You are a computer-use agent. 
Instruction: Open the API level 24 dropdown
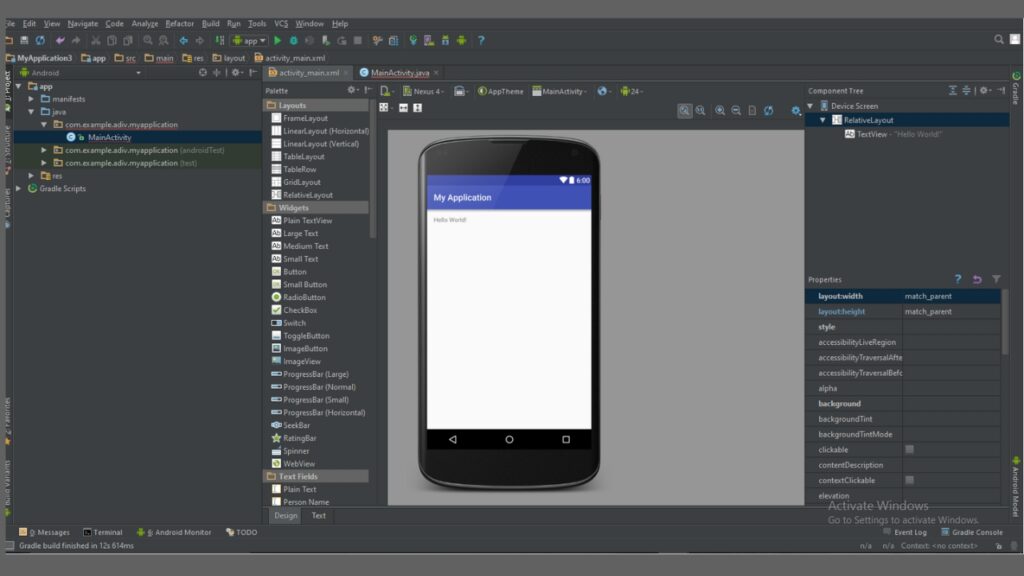[630, 91]
